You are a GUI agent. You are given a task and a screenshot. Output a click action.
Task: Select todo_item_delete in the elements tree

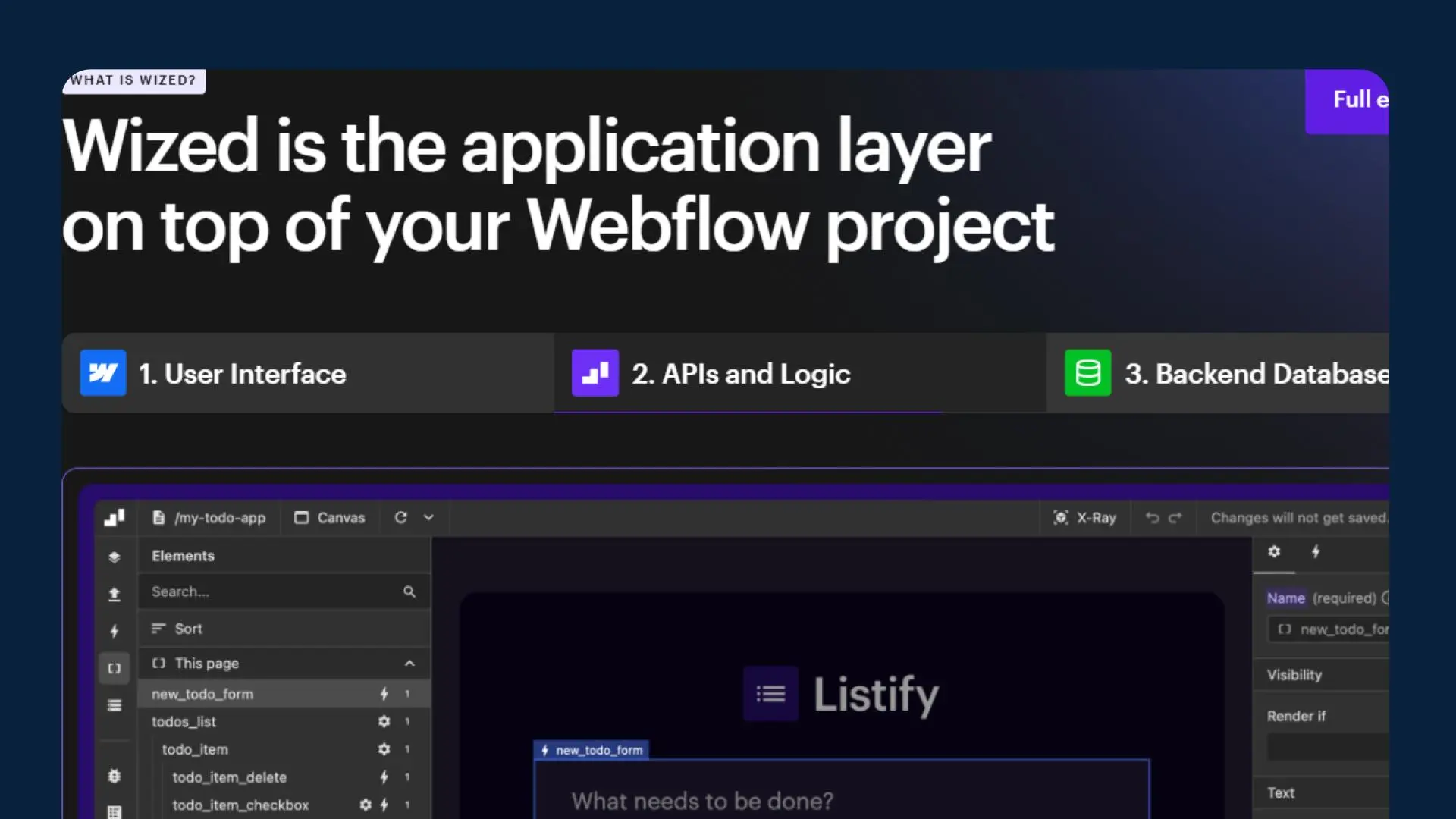(x=229, y=777)
